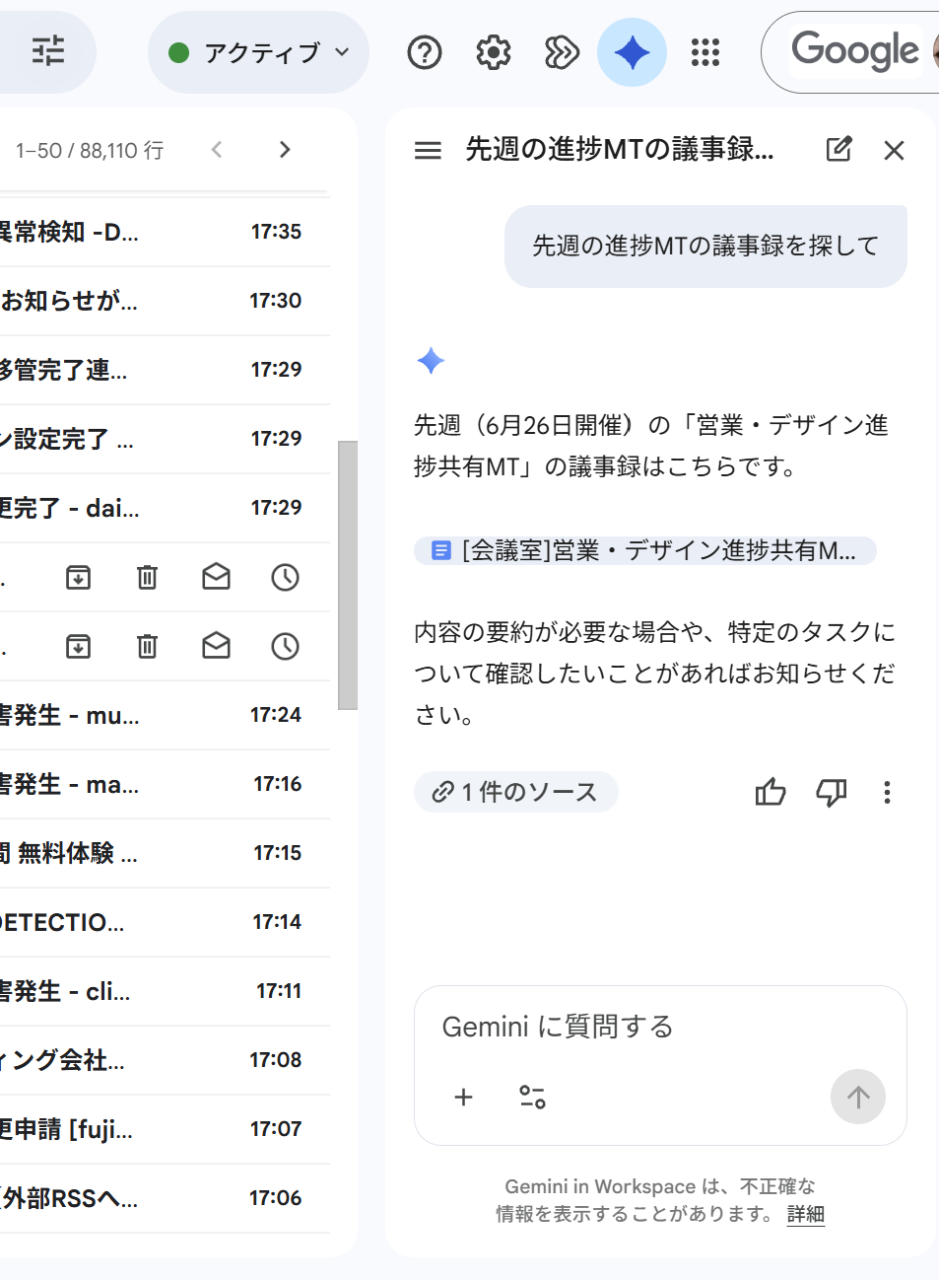Archive the second hovered email row

78,647
